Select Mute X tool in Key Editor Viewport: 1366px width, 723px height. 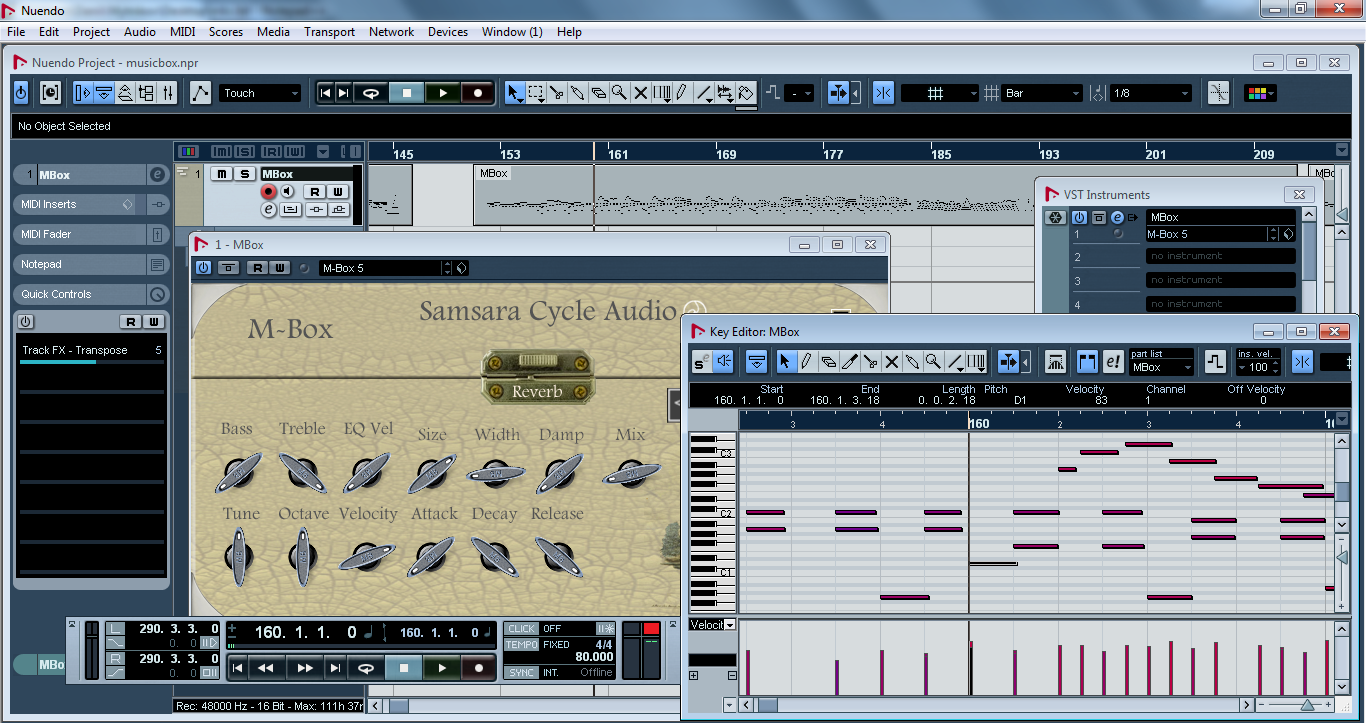892,362
